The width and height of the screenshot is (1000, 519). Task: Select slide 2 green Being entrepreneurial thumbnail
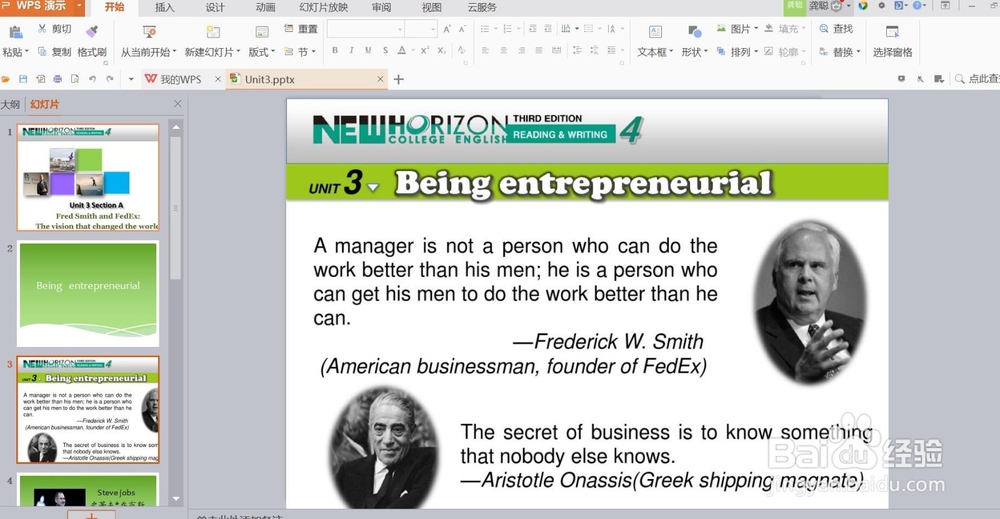click(88, 294)
